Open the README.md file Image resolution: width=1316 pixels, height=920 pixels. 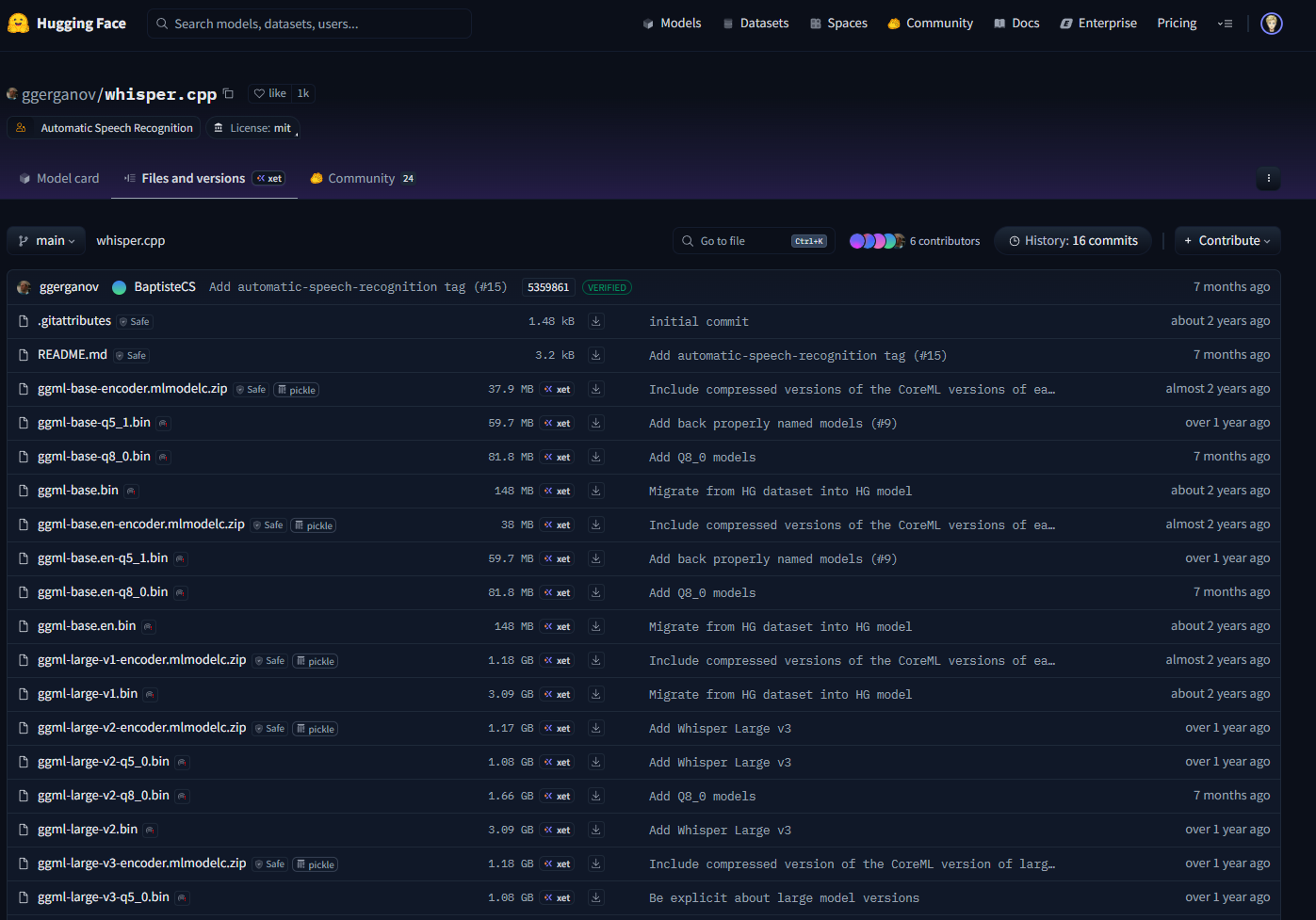[x=73, y=355]
